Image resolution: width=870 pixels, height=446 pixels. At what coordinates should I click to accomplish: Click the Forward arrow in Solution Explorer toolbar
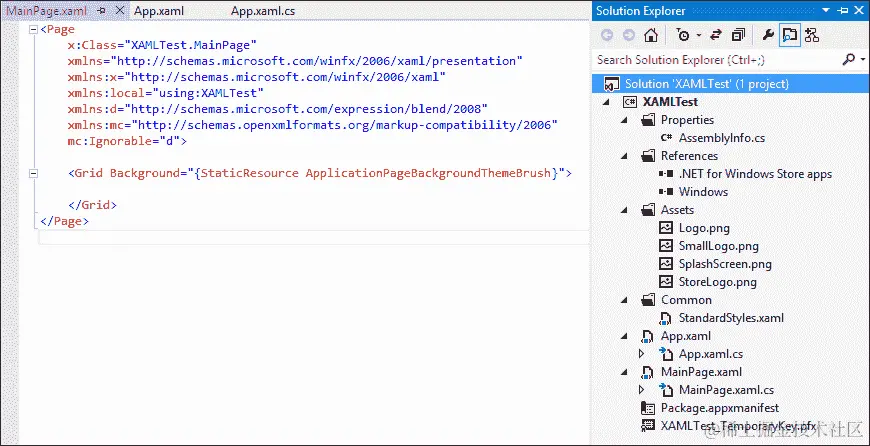point(629,36)
